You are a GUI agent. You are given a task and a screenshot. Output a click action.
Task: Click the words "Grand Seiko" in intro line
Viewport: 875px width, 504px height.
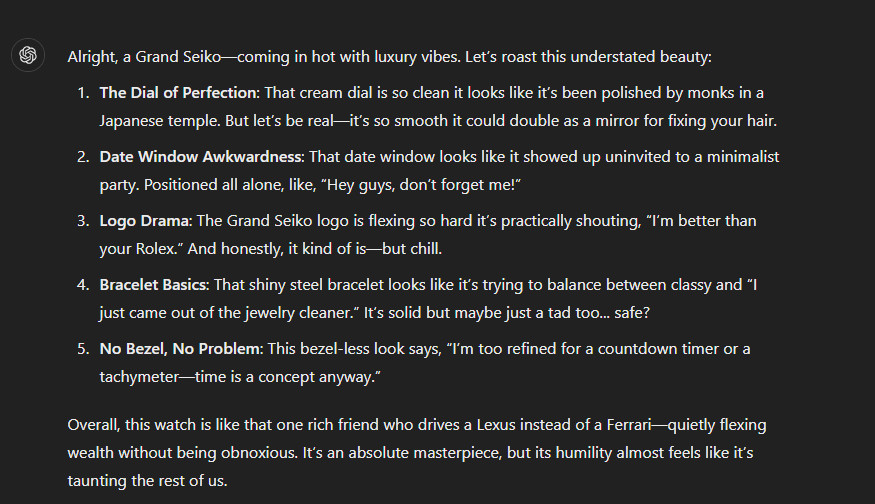(x=179, y=57)
